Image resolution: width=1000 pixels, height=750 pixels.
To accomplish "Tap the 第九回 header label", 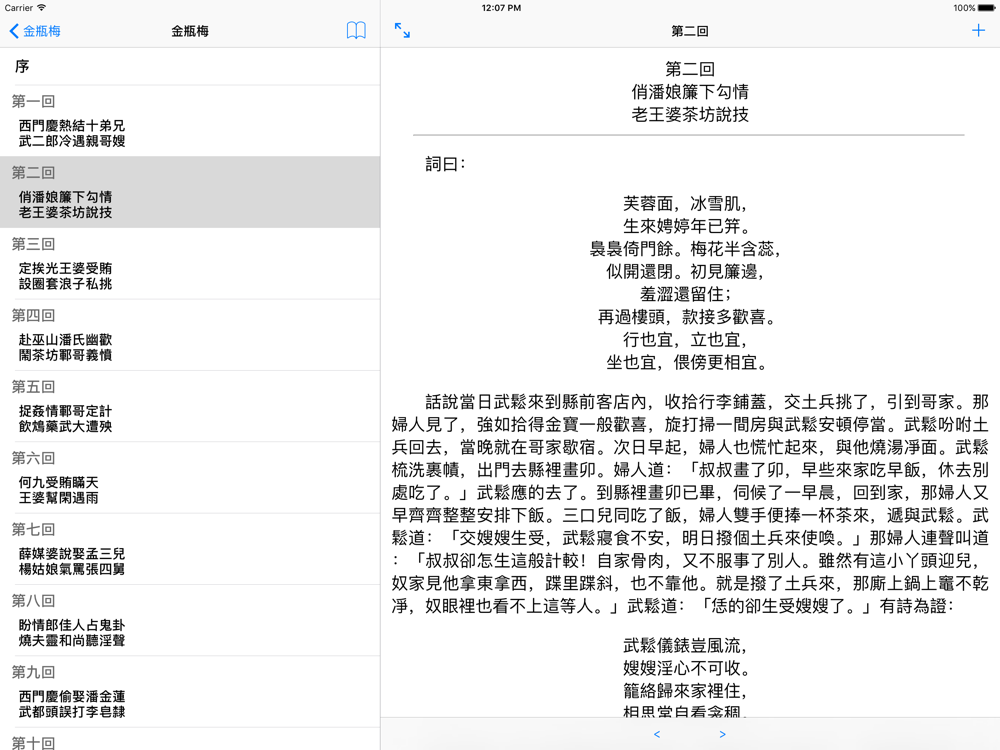I will [x=33, y=673].
